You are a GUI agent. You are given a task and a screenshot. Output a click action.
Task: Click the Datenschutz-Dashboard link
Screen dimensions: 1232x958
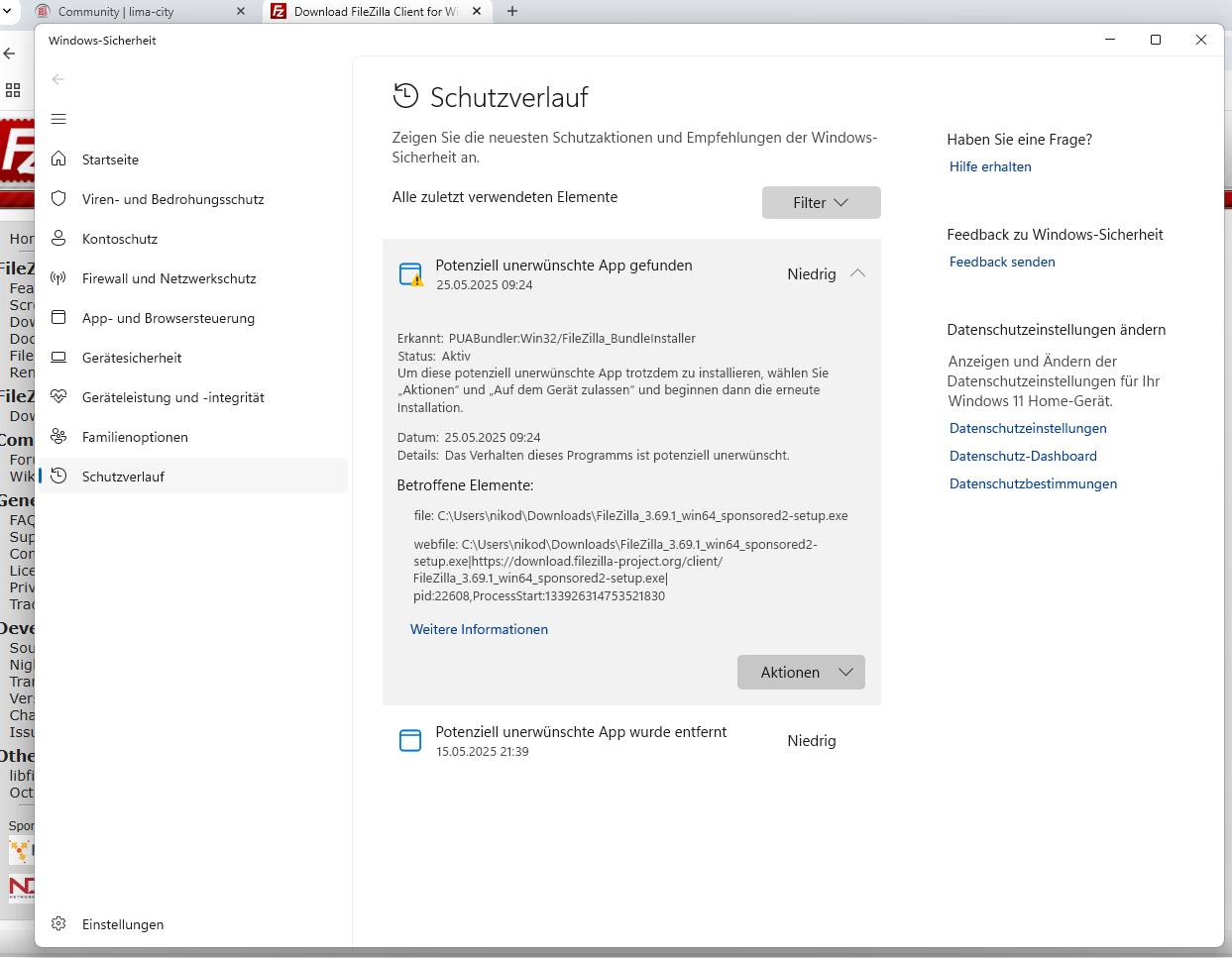click(x=1023, y=457)
